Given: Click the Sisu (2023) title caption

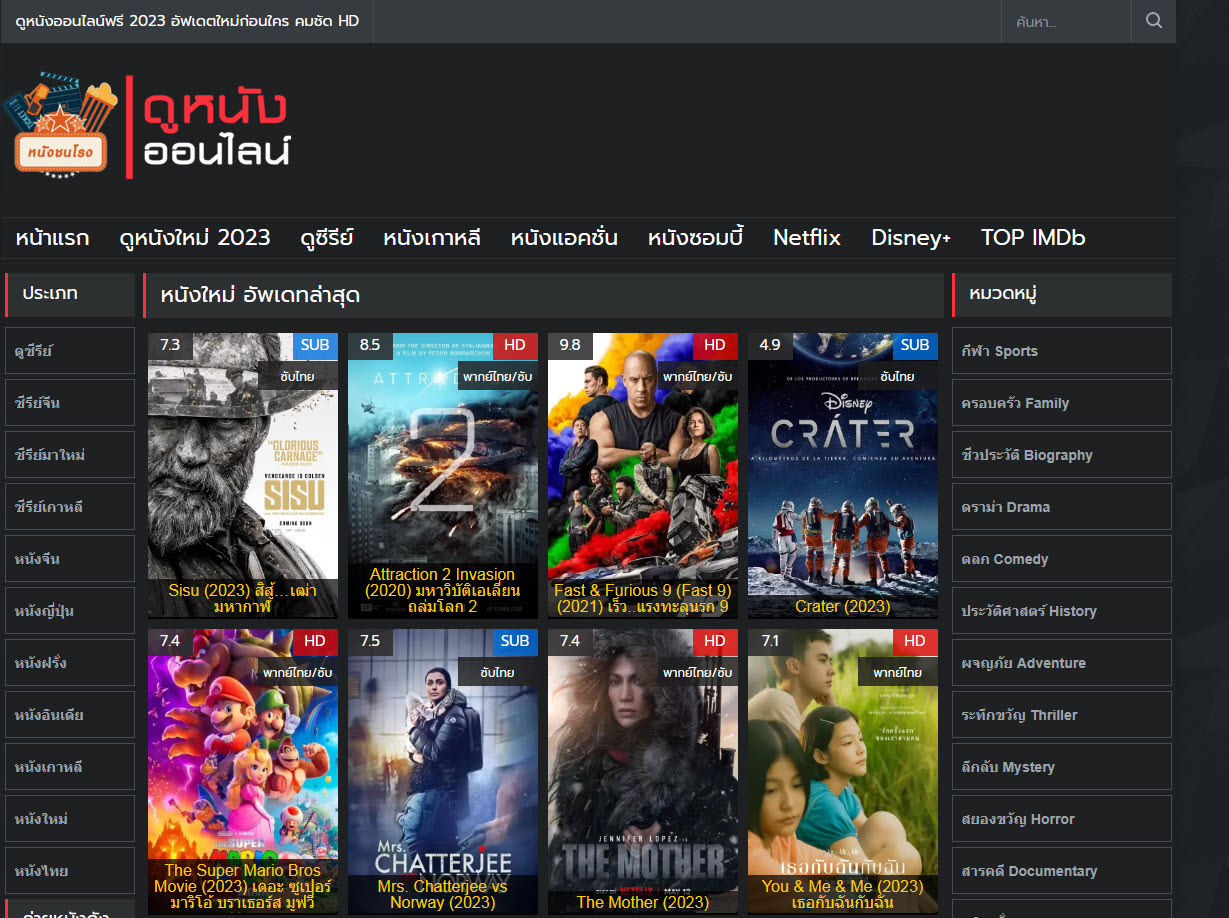Looking at the screenshot, I should 243,598.
